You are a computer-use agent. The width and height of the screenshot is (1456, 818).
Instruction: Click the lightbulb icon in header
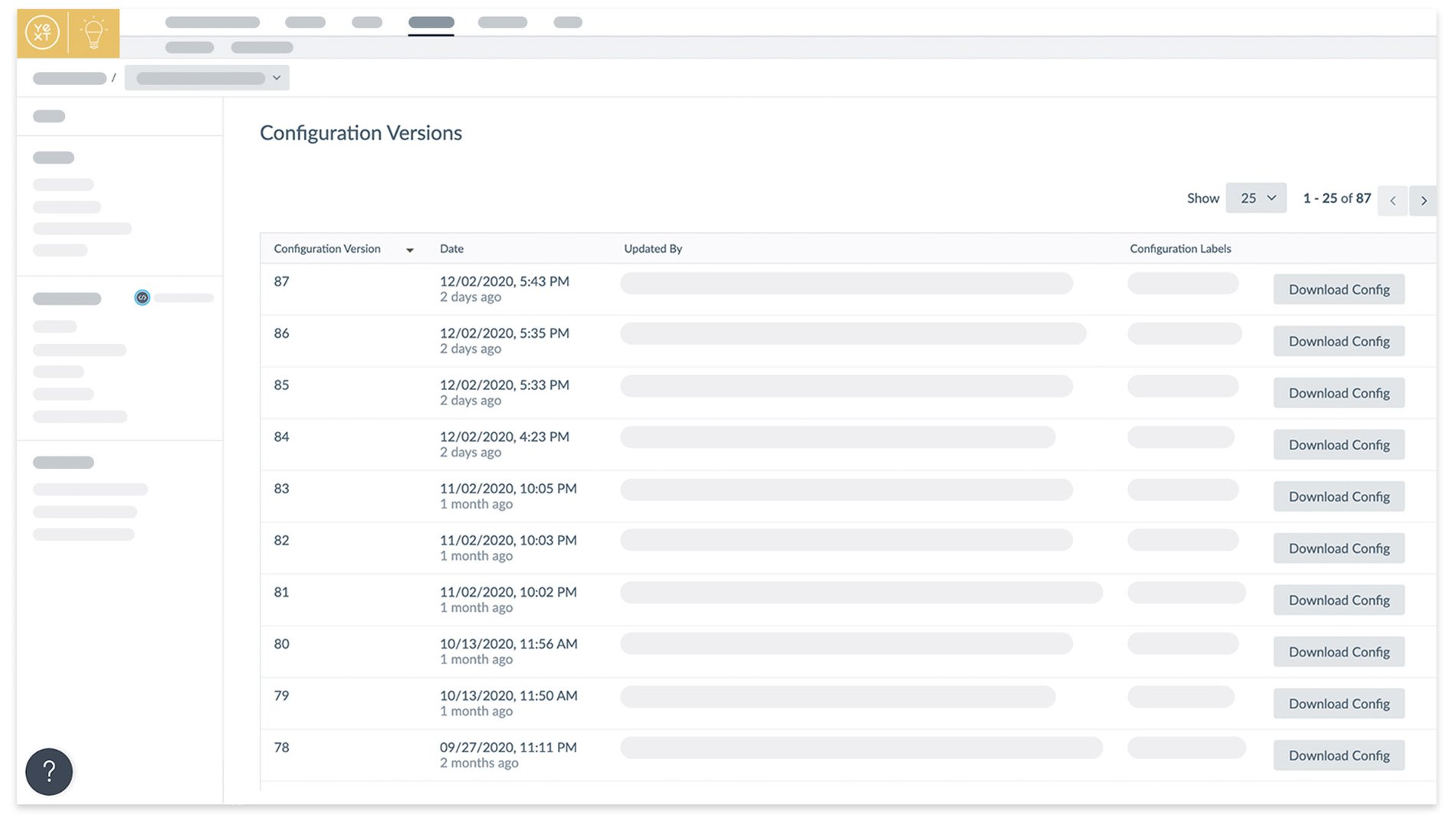[93, 33]
